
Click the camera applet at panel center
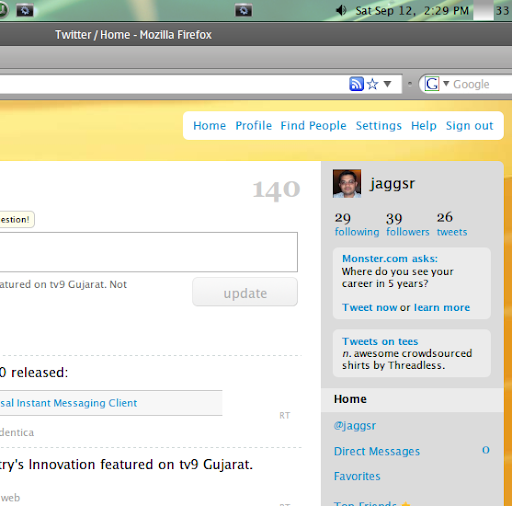click(243, 11)
